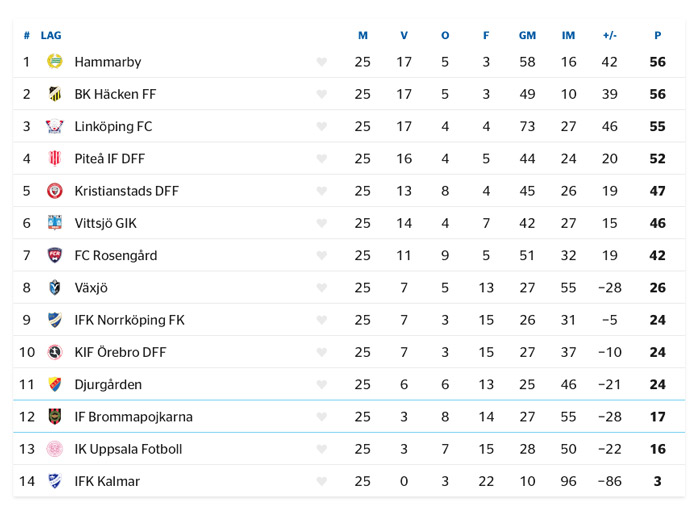Sort by the GM goals column header
This screenshot has height=517, width=700.
point(527,35)
